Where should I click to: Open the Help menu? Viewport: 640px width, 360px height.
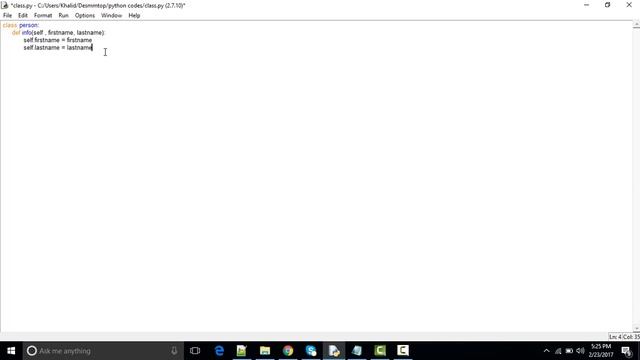[x=134, y=16]
